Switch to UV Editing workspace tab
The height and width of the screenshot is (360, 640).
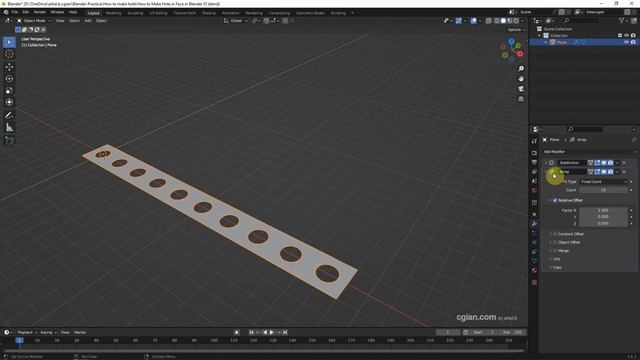[x=158, y=13]
